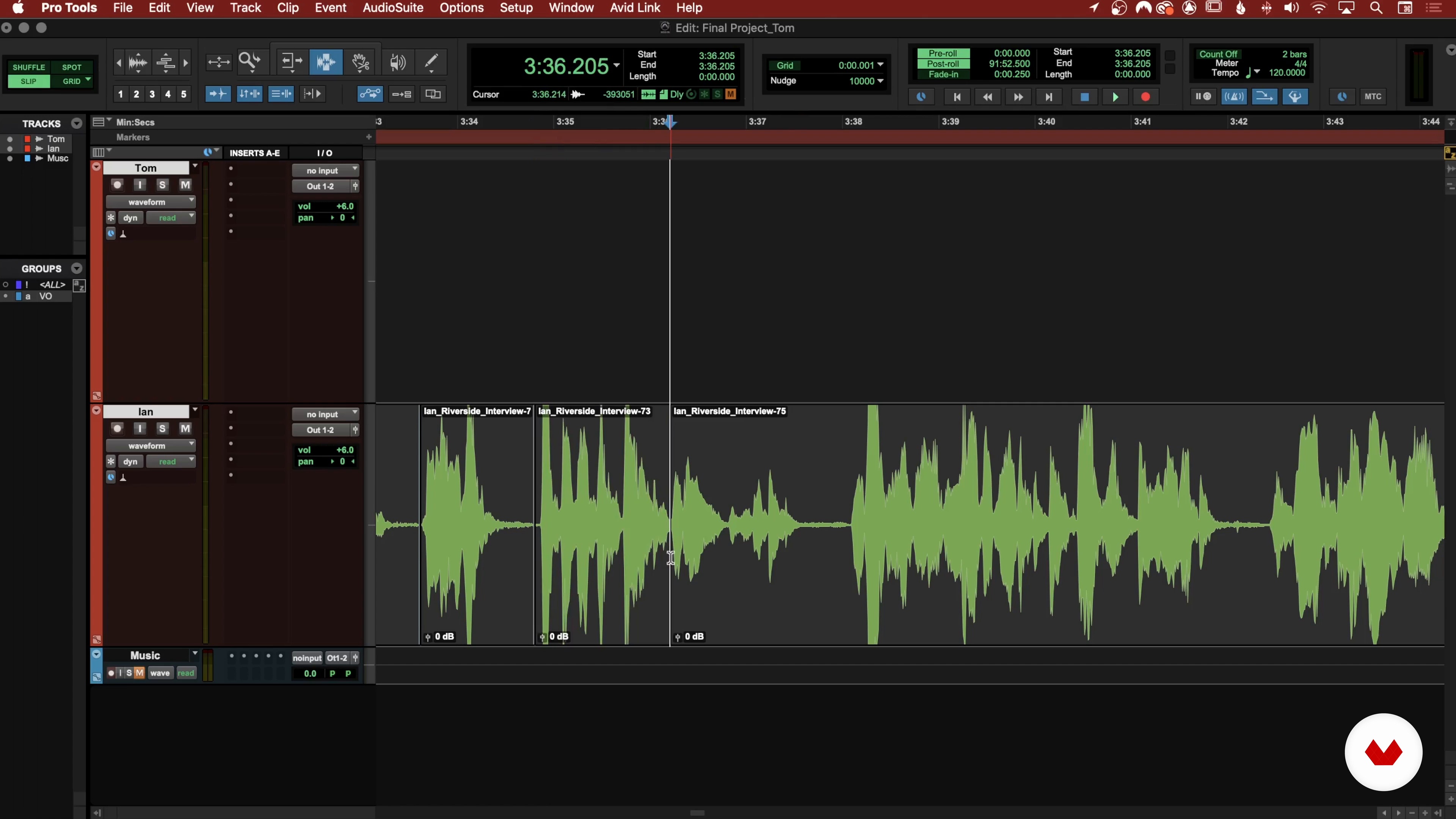1456x819 pixels.
Task: Toggle Tab to Transients button
Action: (218, 94)
